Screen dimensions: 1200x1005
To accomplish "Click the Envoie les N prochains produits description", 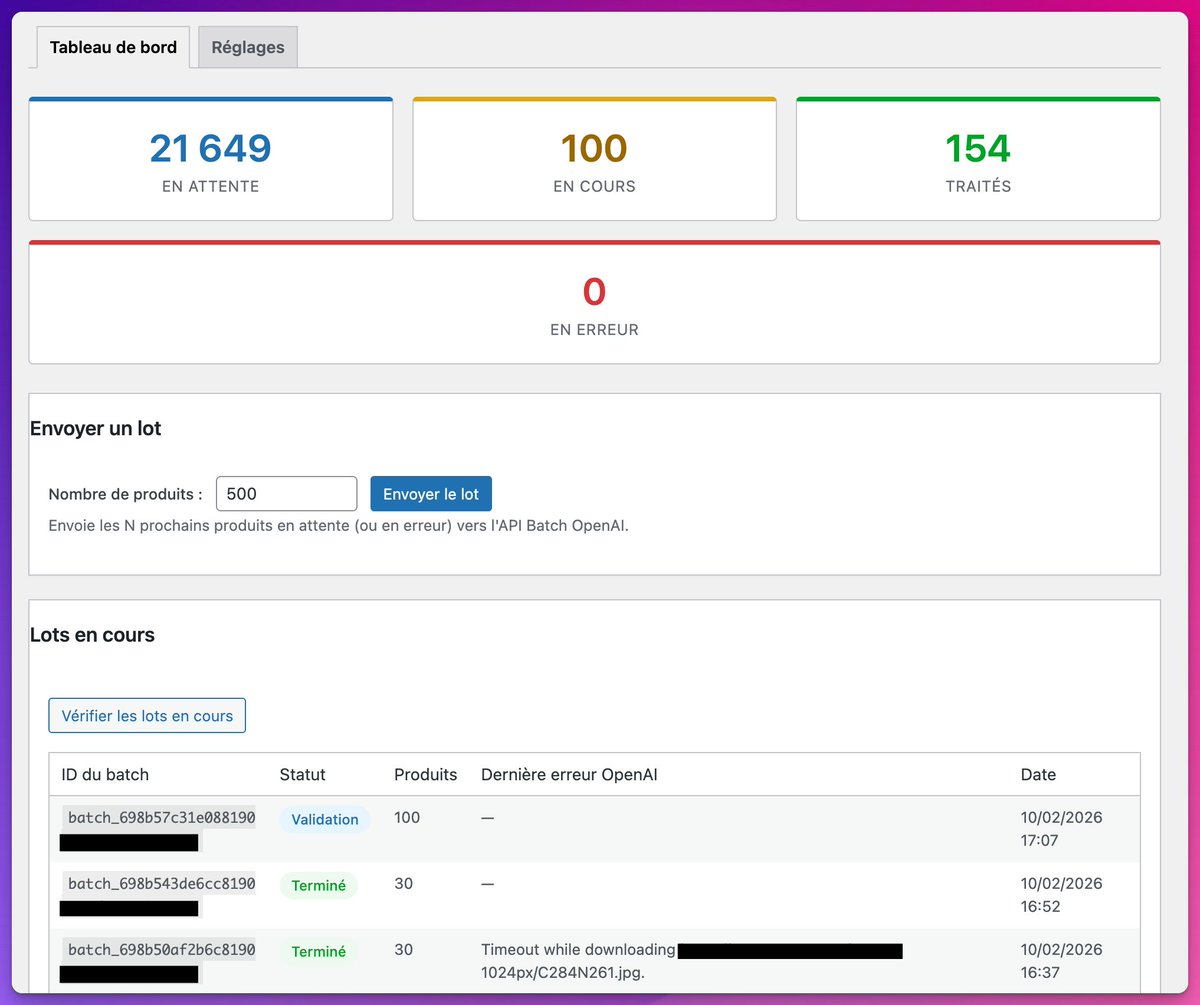I will (339, 526).
